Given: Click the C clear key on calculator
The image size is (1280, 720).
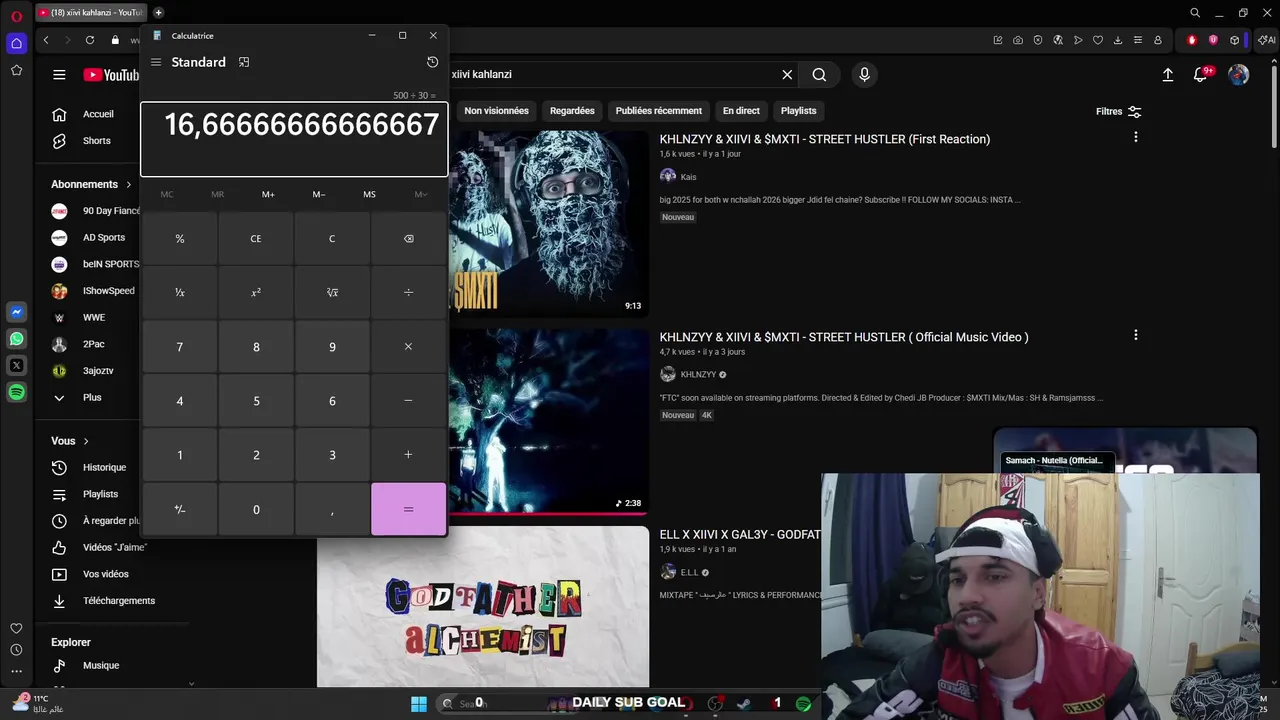Looking at the screenshot, I should pyautogui.click(x=332, y=239).
